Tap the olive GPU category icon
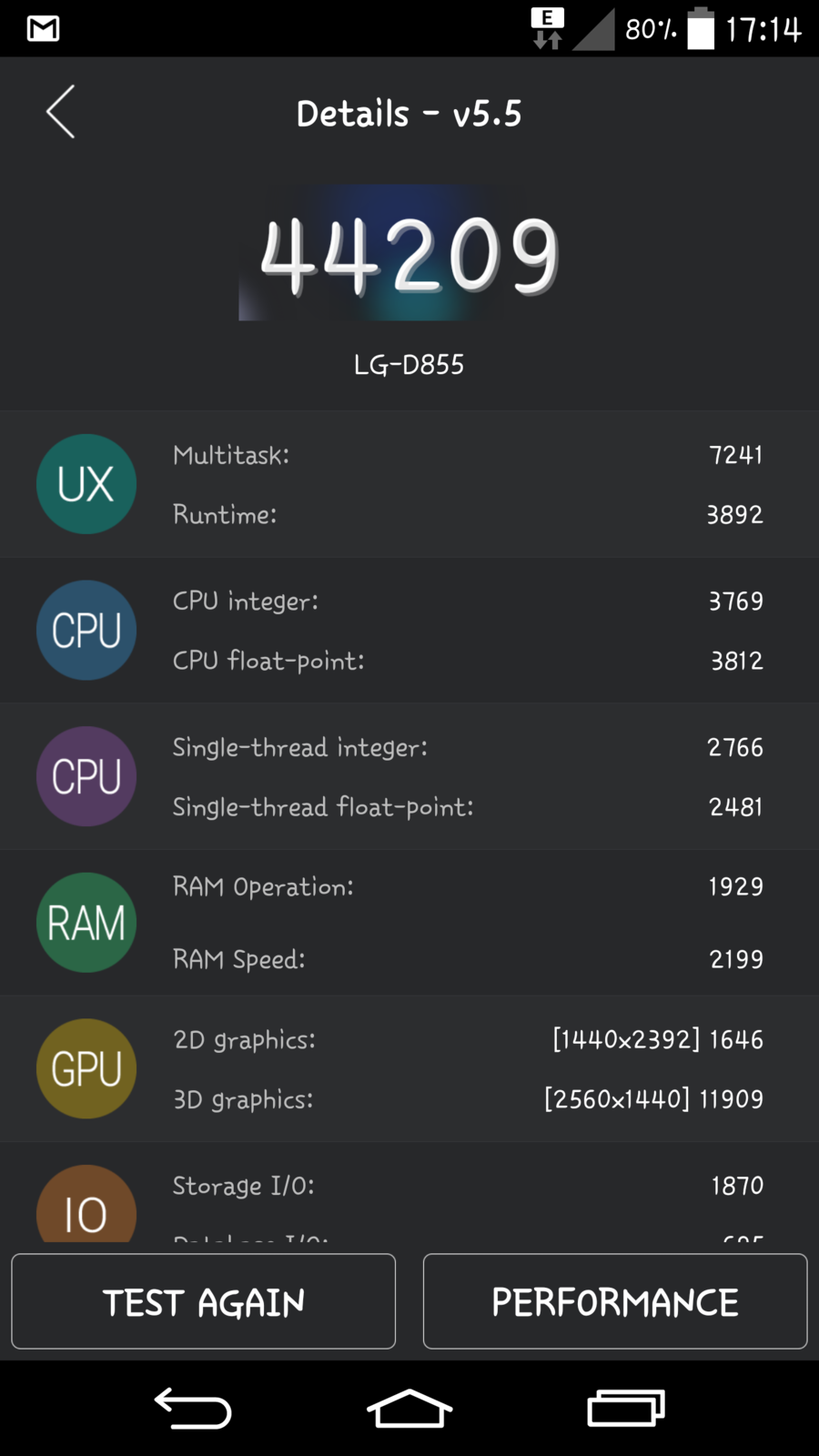 [x=86, y=1068]
